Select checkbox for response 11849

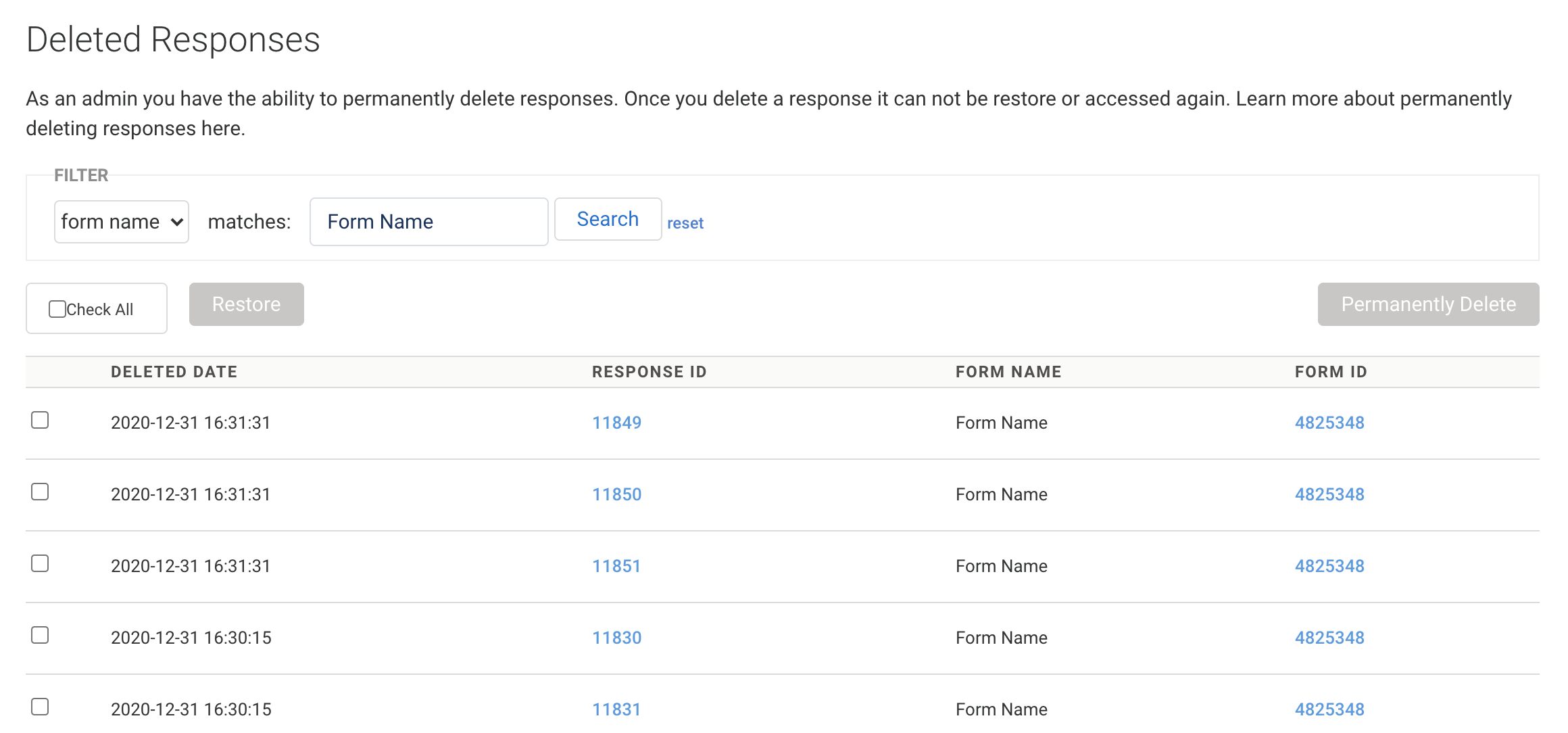pyautogui.click(x=40, y=420)
